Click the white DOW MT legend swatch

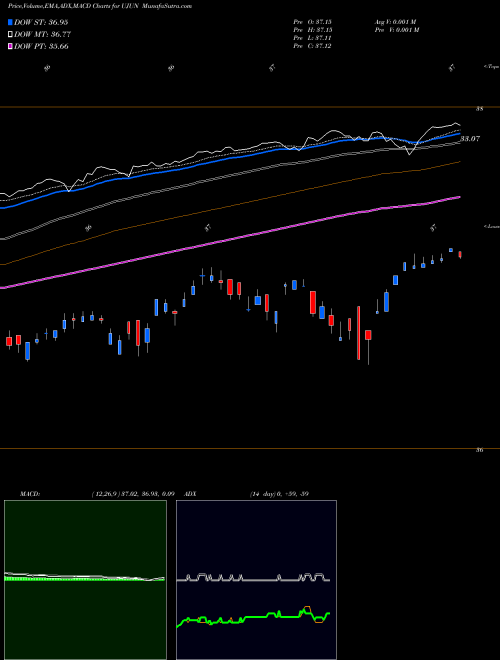tap(11, 34)
